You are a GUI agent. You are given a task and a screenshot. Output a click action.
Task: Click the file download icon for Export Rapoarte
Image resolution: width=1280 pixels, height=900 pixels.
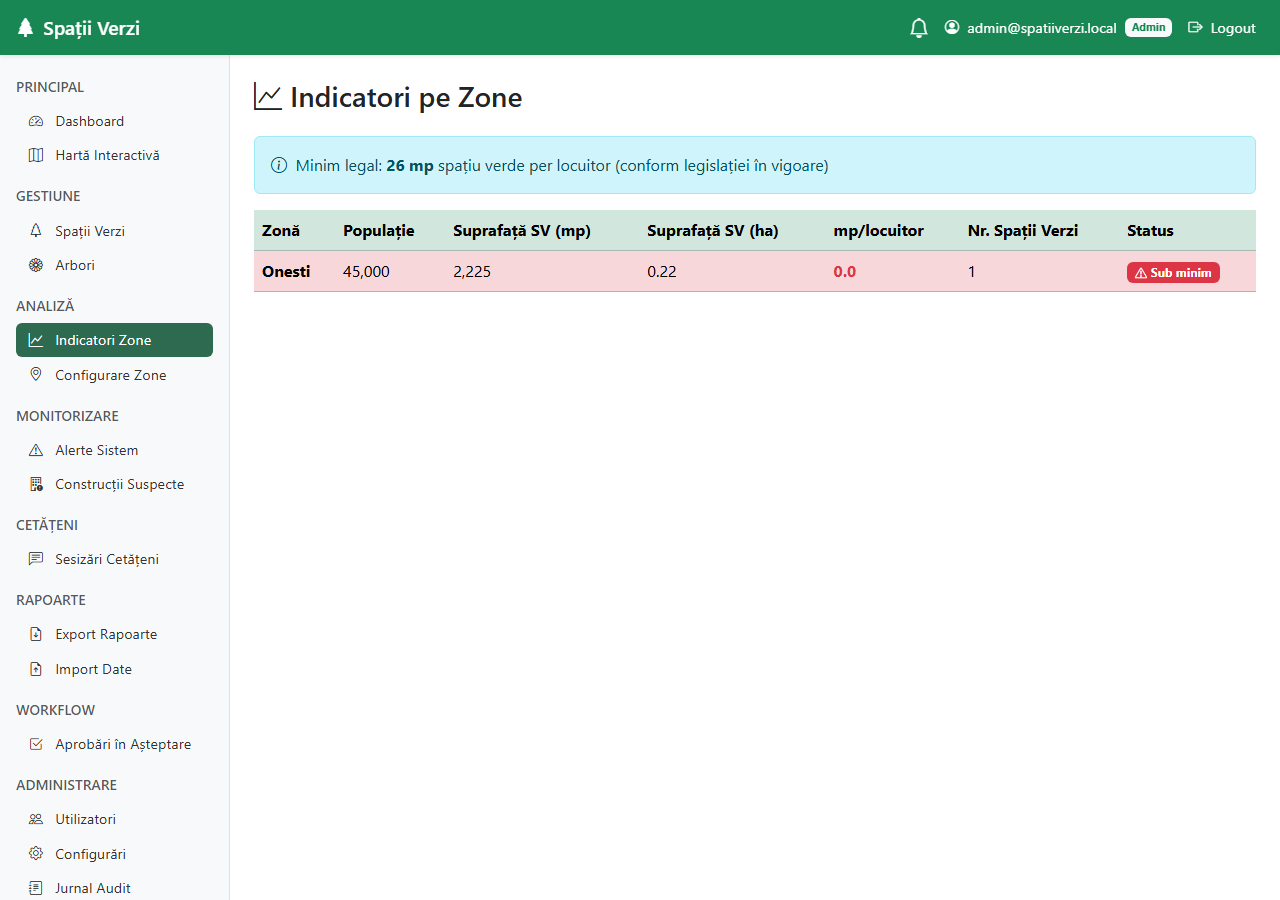pos(36,634)
